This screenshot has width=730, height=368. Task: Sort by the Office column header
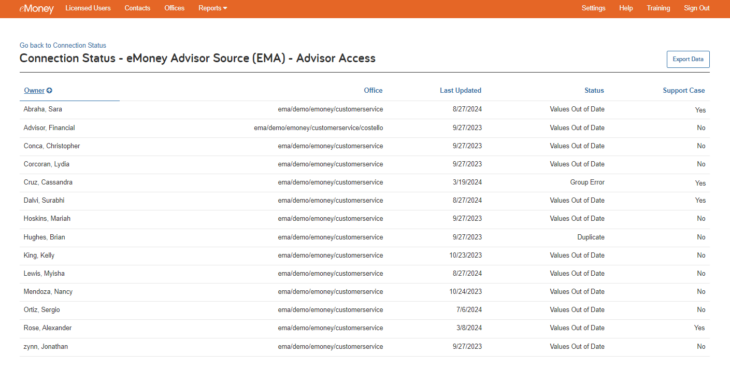click(x=373, y=90)
